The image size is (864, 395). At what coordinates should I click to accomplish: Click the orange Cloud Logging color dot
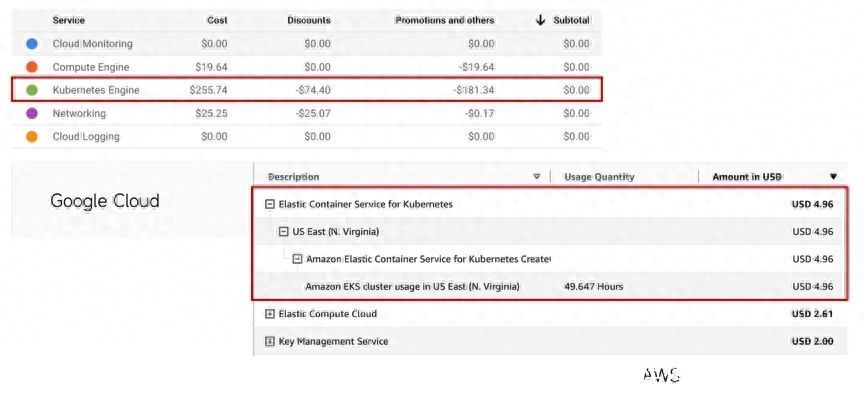pos(32,137)
